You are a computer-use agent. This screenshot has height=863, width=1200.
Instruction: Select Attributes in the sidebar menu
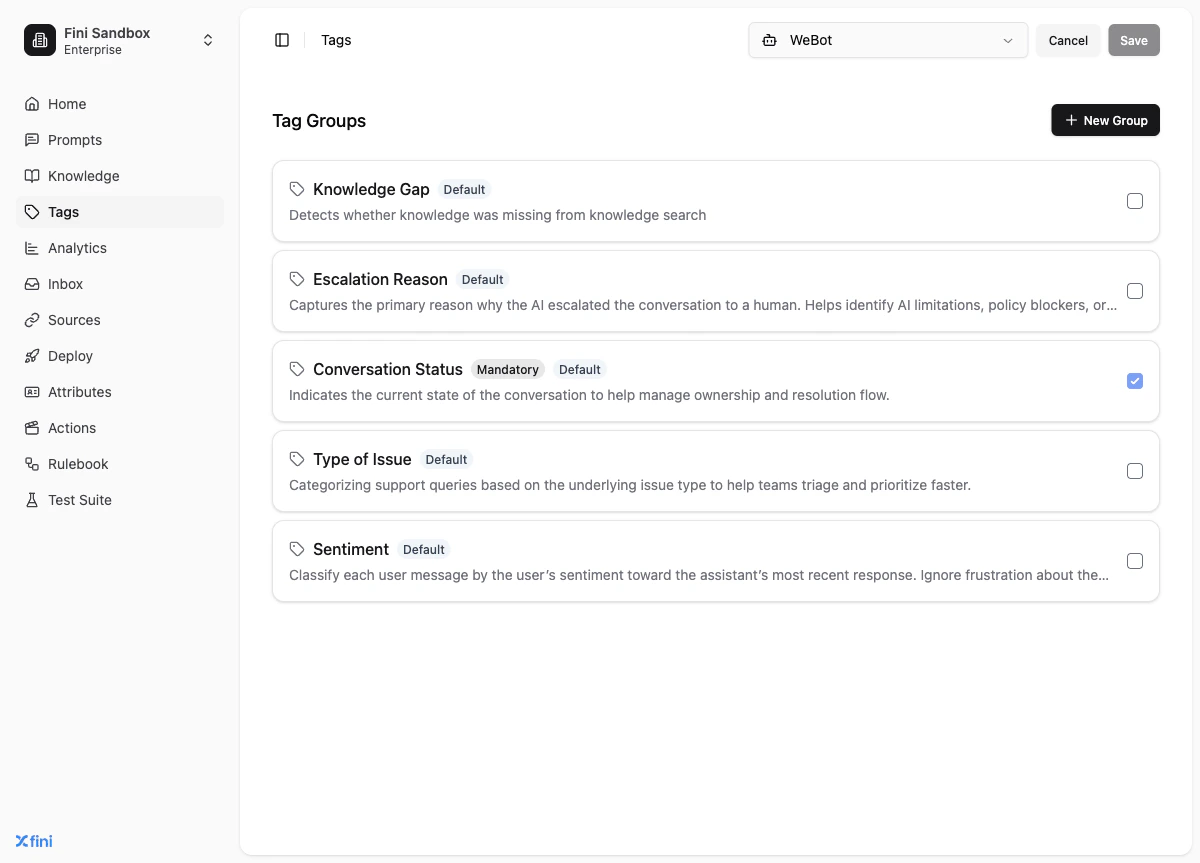click(79, 391)
